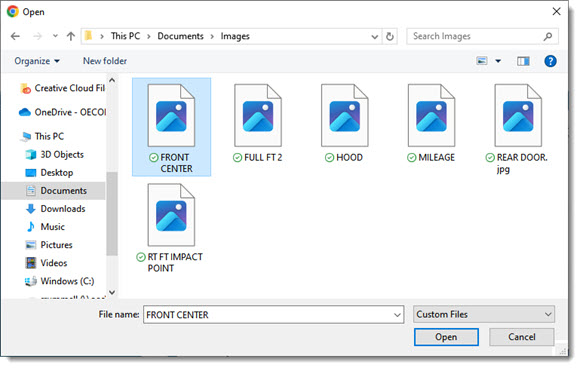Open the Custom Files type dropdown
This screenshot has height=368, width=580.
(483, 314)
